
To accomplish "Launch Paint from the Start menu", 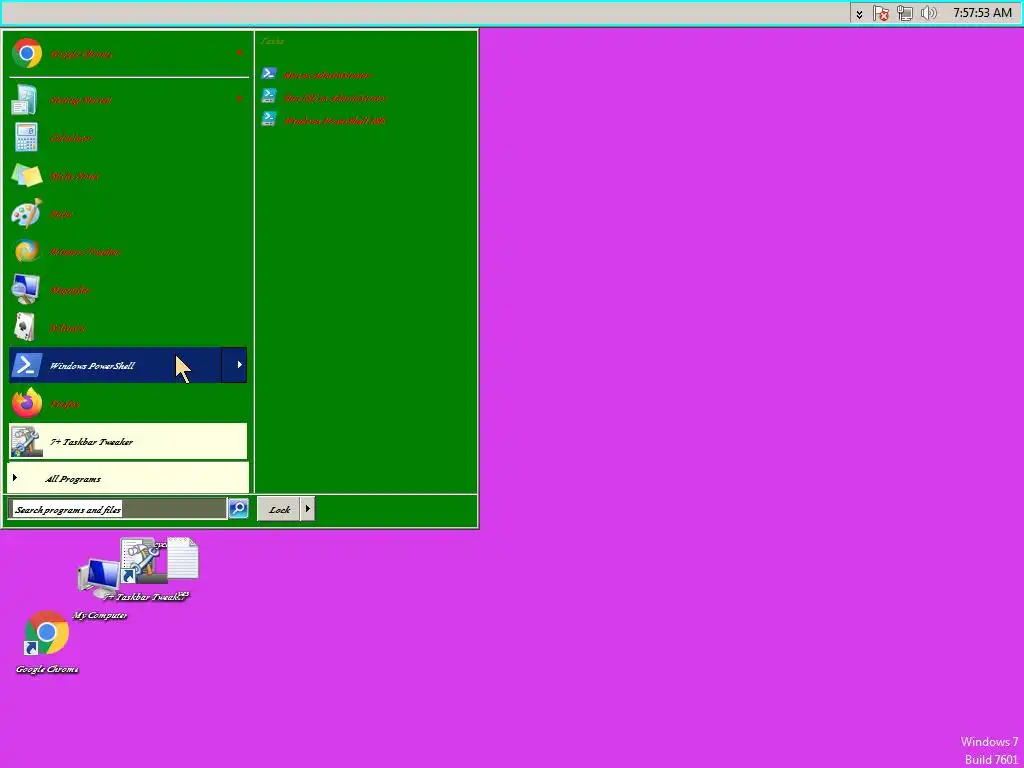I will [x=128, y=214].
